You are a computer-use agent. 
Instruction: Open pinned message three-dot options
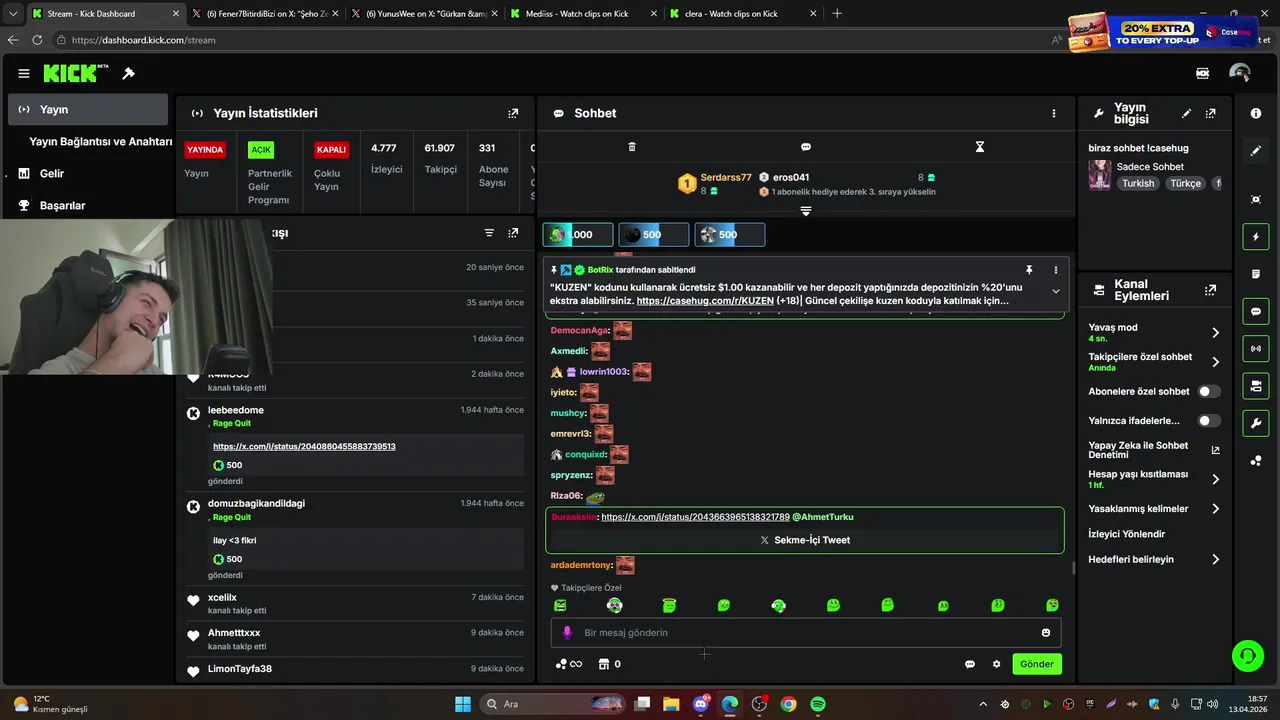1055,270
